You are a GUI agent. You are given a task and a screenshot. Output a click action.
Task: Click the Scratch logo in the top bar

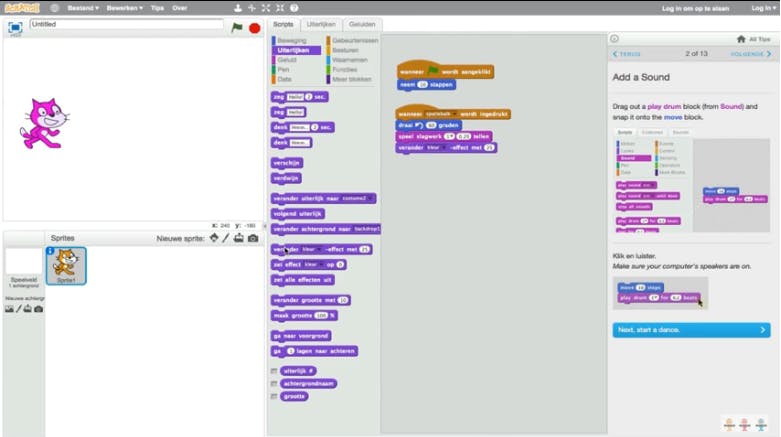22,8
